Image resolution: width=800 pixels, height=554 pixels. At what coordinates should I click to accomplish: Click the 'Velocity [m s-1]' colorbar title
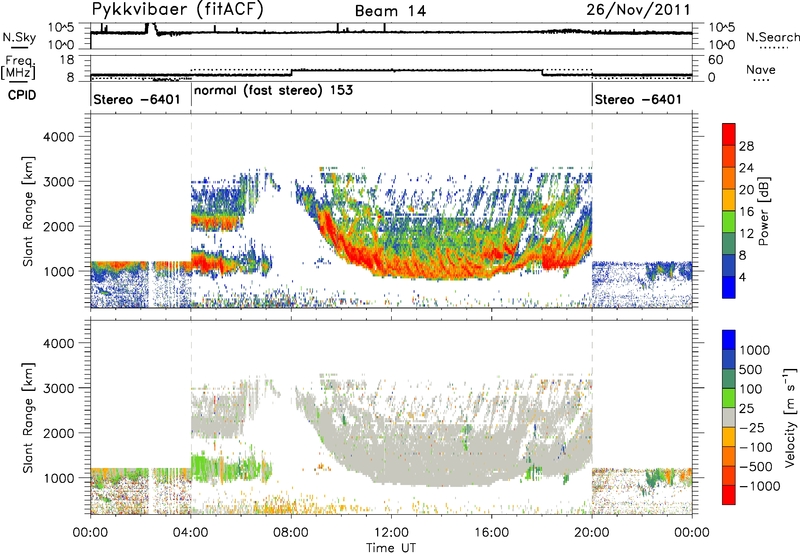pyautogui.click(x=790, y=416)
